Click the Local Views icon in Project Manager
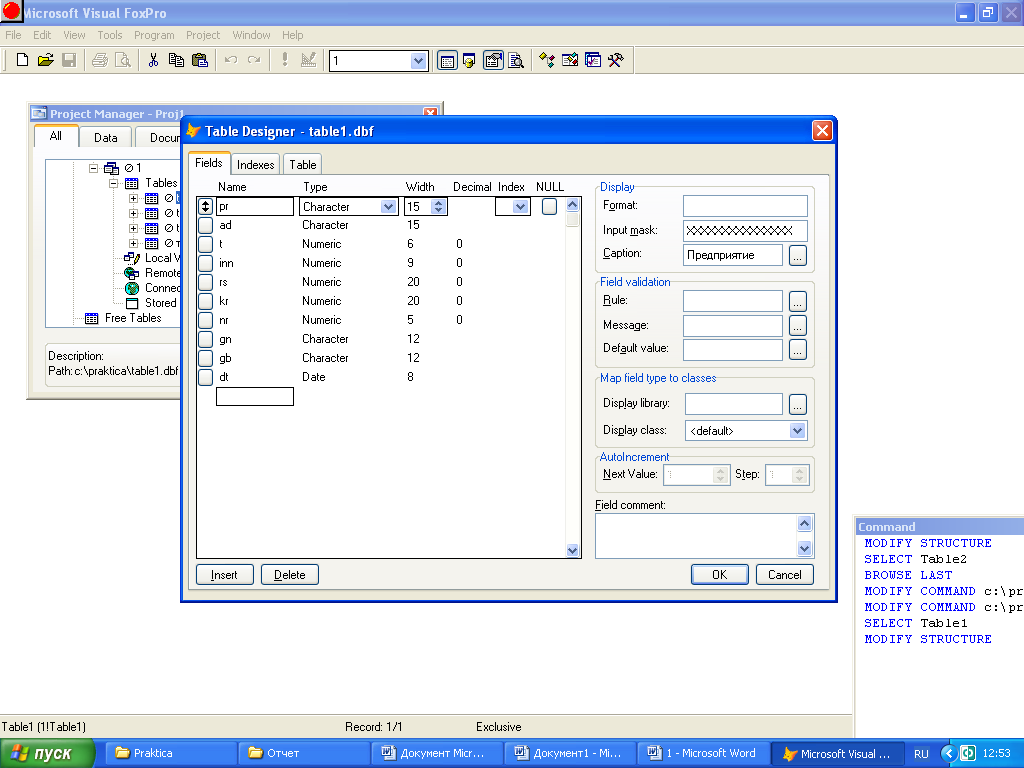Viewport: 1024px width, 768px height. click(x=132, y=258)
